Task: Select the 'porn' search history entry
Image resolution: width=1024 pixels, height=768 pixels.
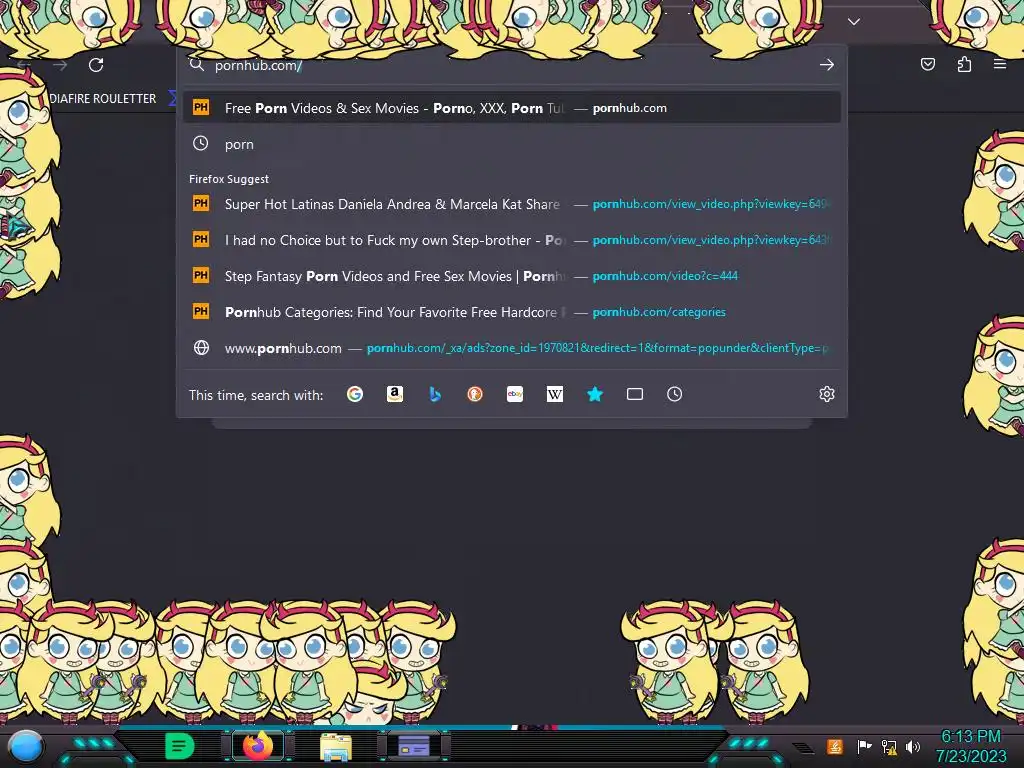Action: point(512,144)
